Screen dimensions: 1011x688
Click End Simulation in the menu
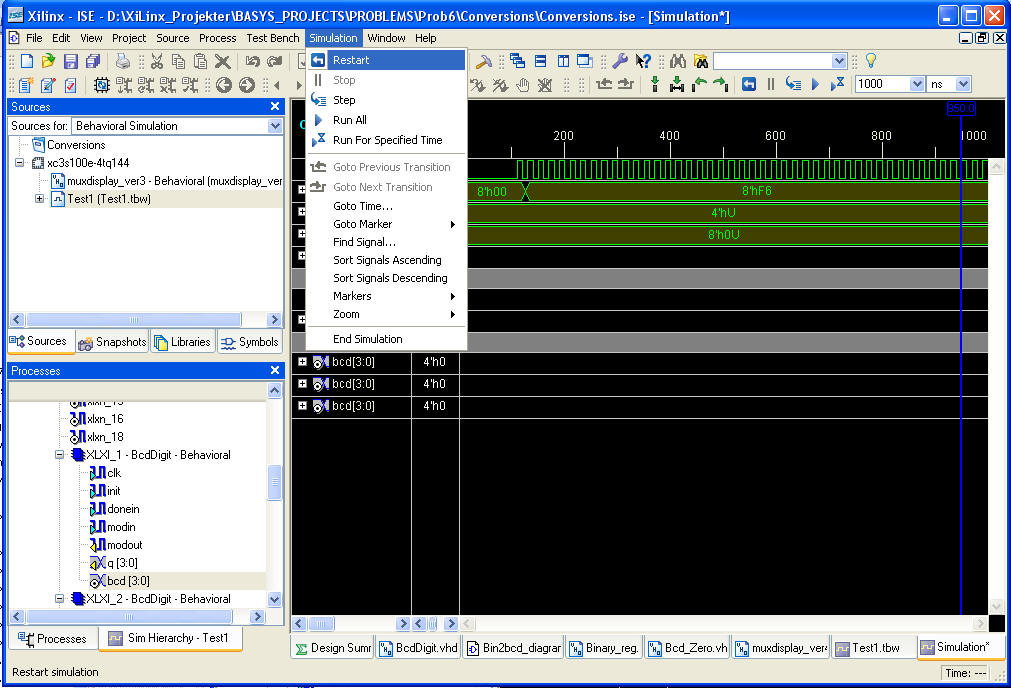point(386,339)
